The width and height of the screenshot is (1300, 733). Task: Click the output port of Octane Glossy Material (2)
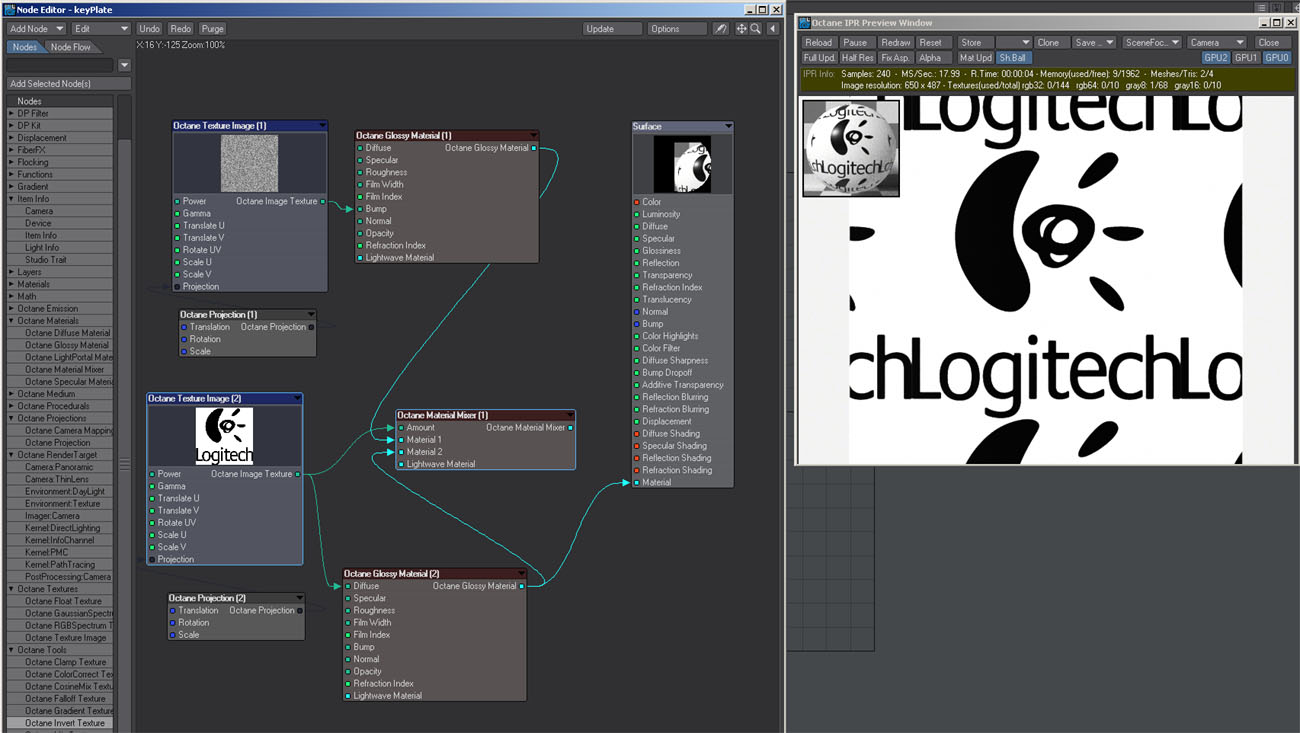tap(522, 586)
